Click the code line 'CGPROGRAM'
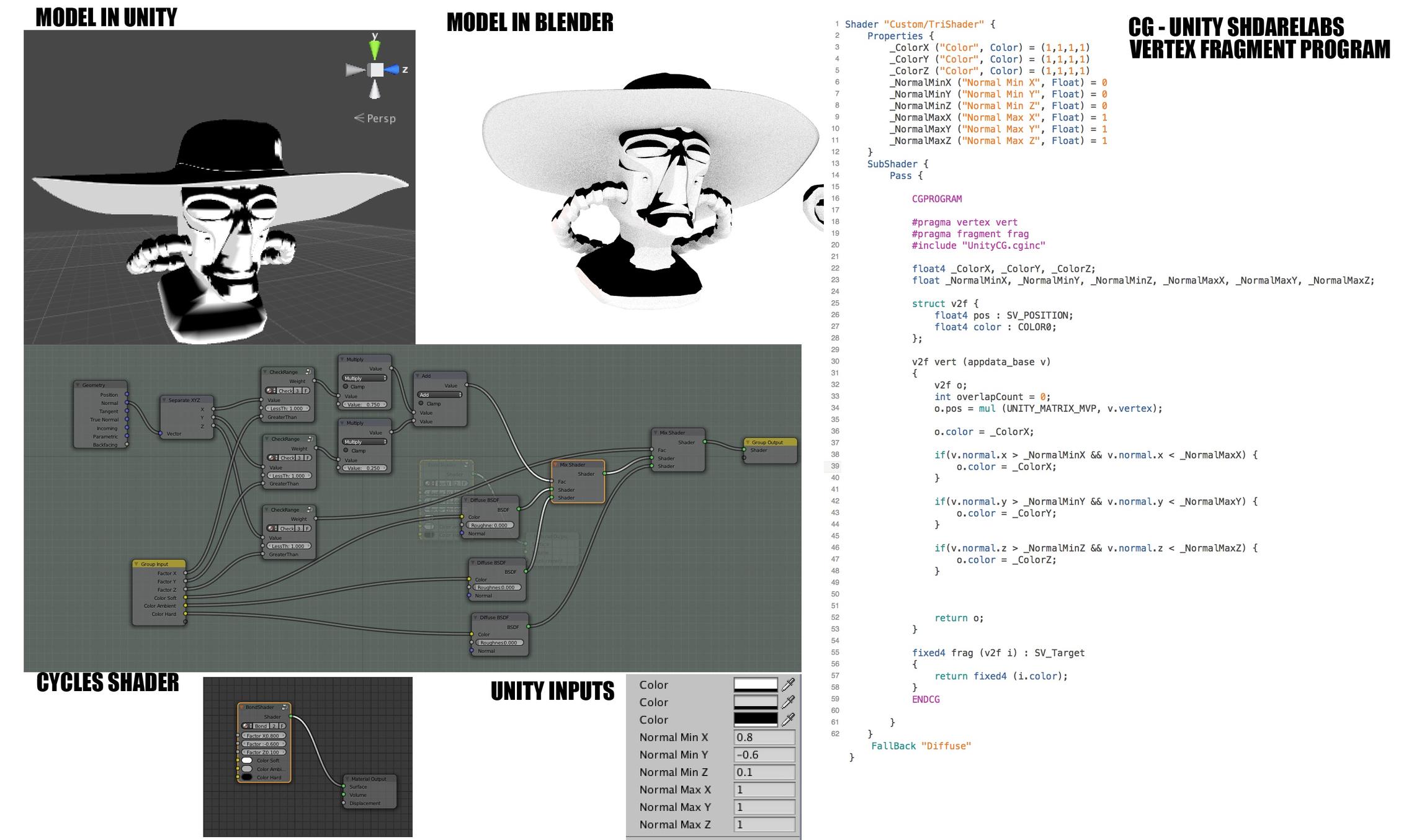Screen dimensions: 1427x840 coord(936,199)
